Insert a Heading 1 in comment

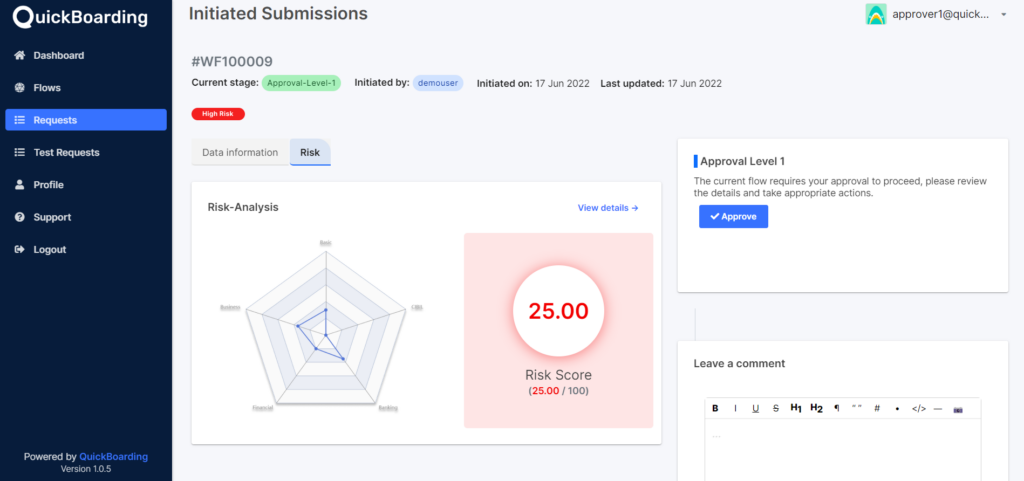point(796,408)
